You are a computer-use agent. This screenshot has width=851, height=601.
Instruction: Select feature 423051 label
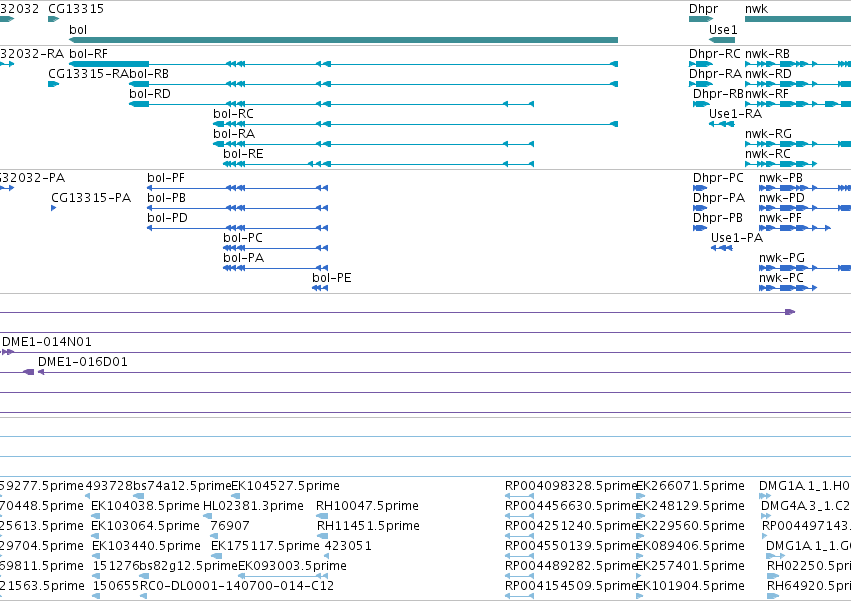point(348,546)
